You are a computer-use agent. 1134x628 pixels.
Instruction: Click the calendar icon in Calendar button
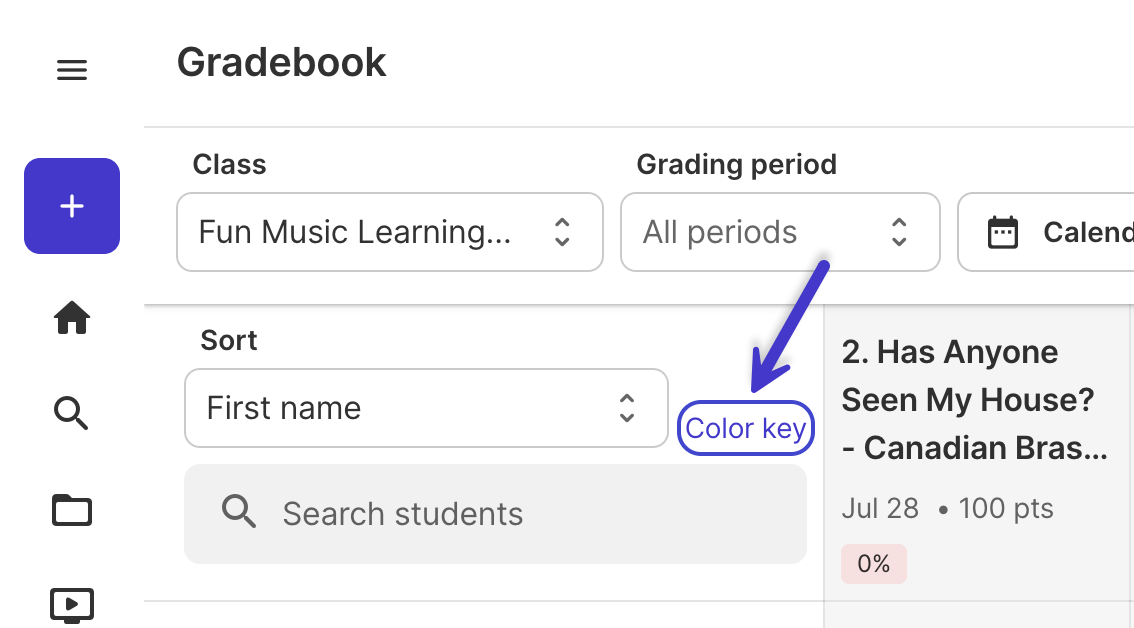click(x=1003, y=232)
